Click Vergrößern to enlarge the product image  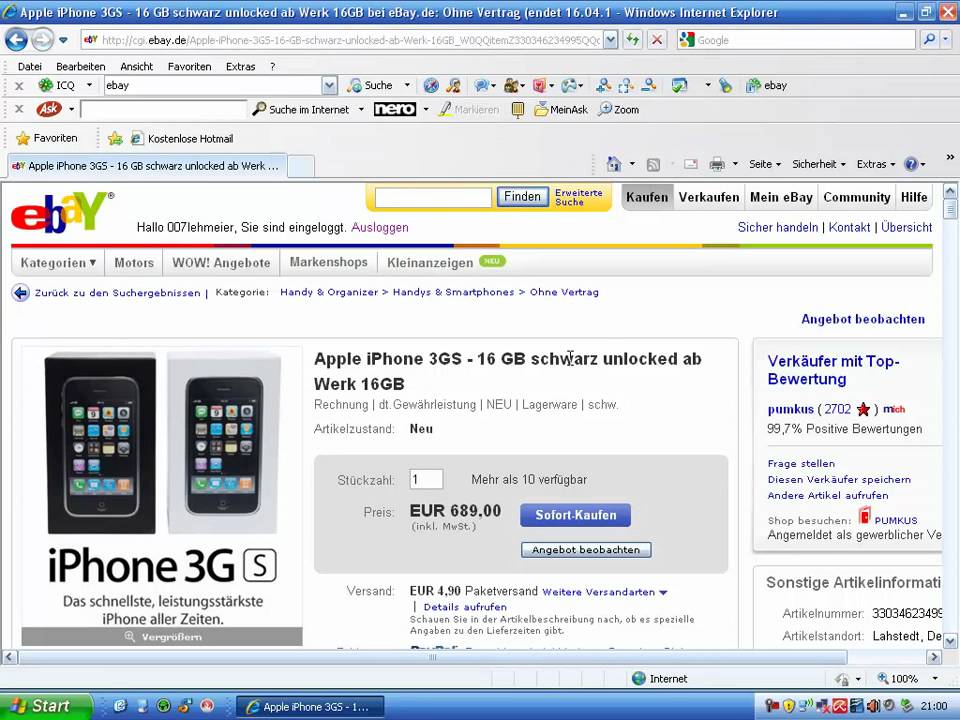tap(162, 637)
